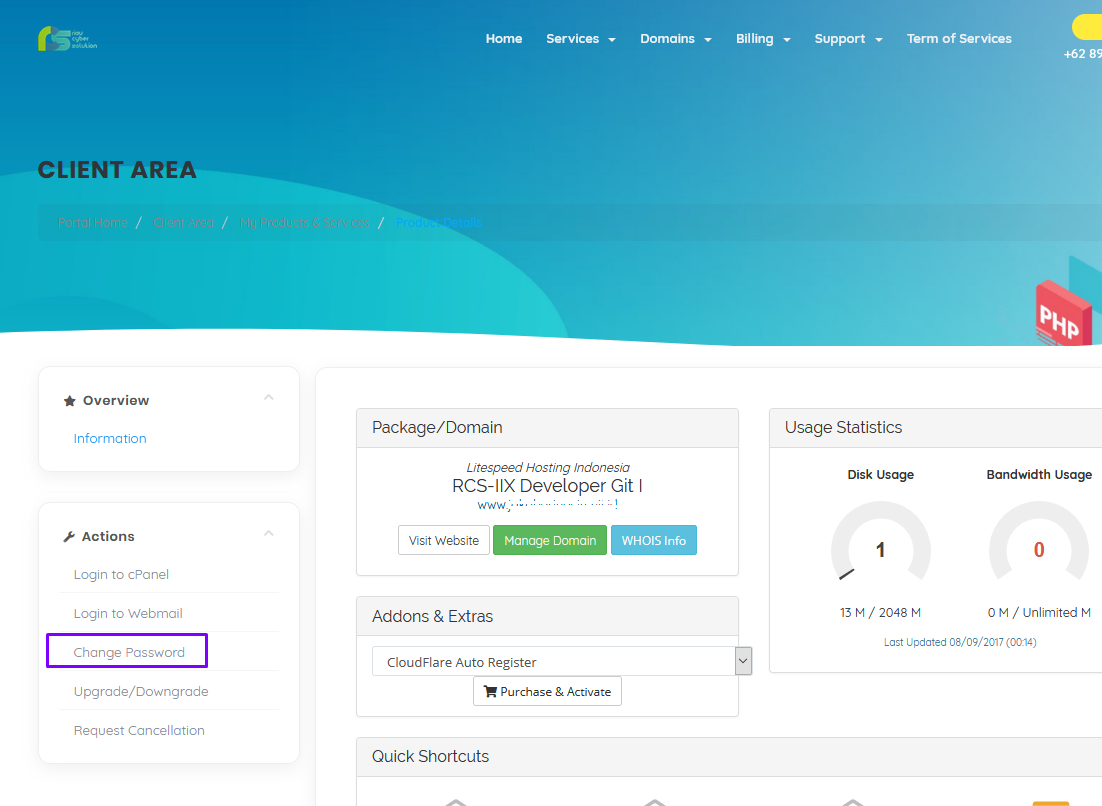Click Request Cancellation link

click(x=139, y=730)
